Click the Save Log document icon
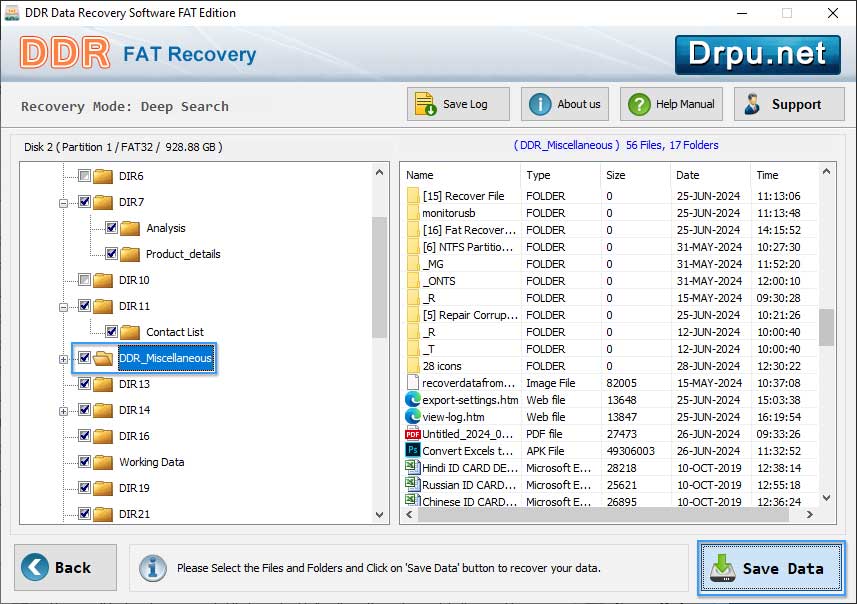This screenshot has height=604, width=857. 425,104
